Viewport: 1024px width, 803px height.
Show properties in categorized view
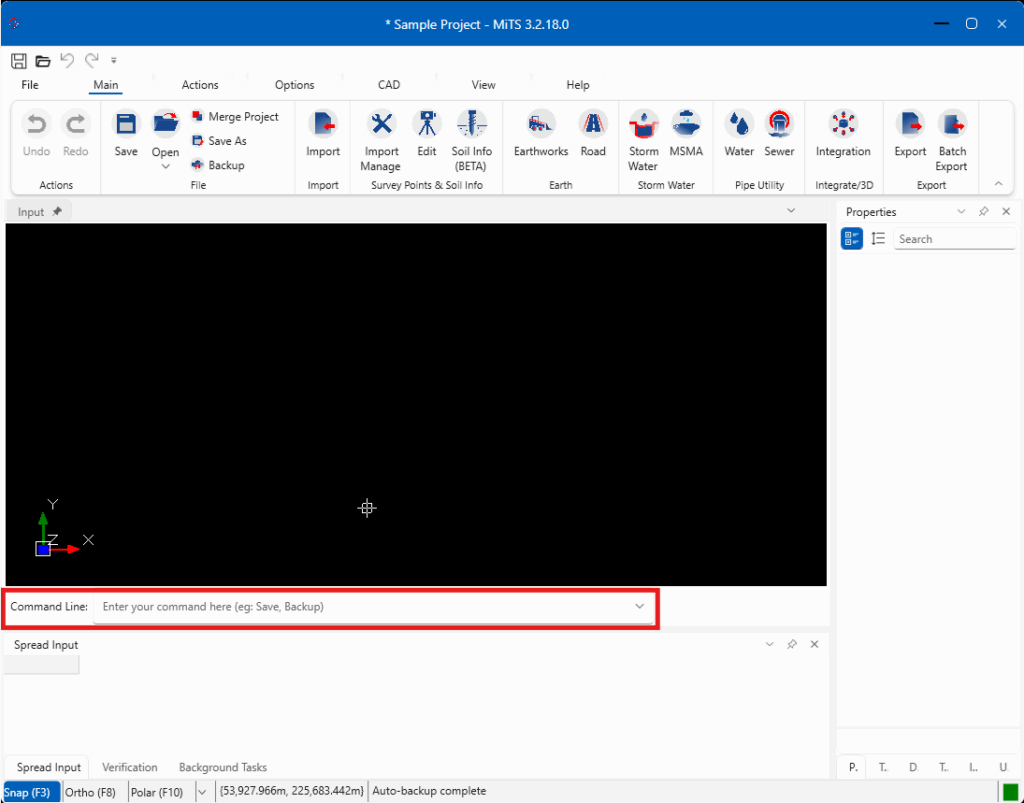pos(852,239)
